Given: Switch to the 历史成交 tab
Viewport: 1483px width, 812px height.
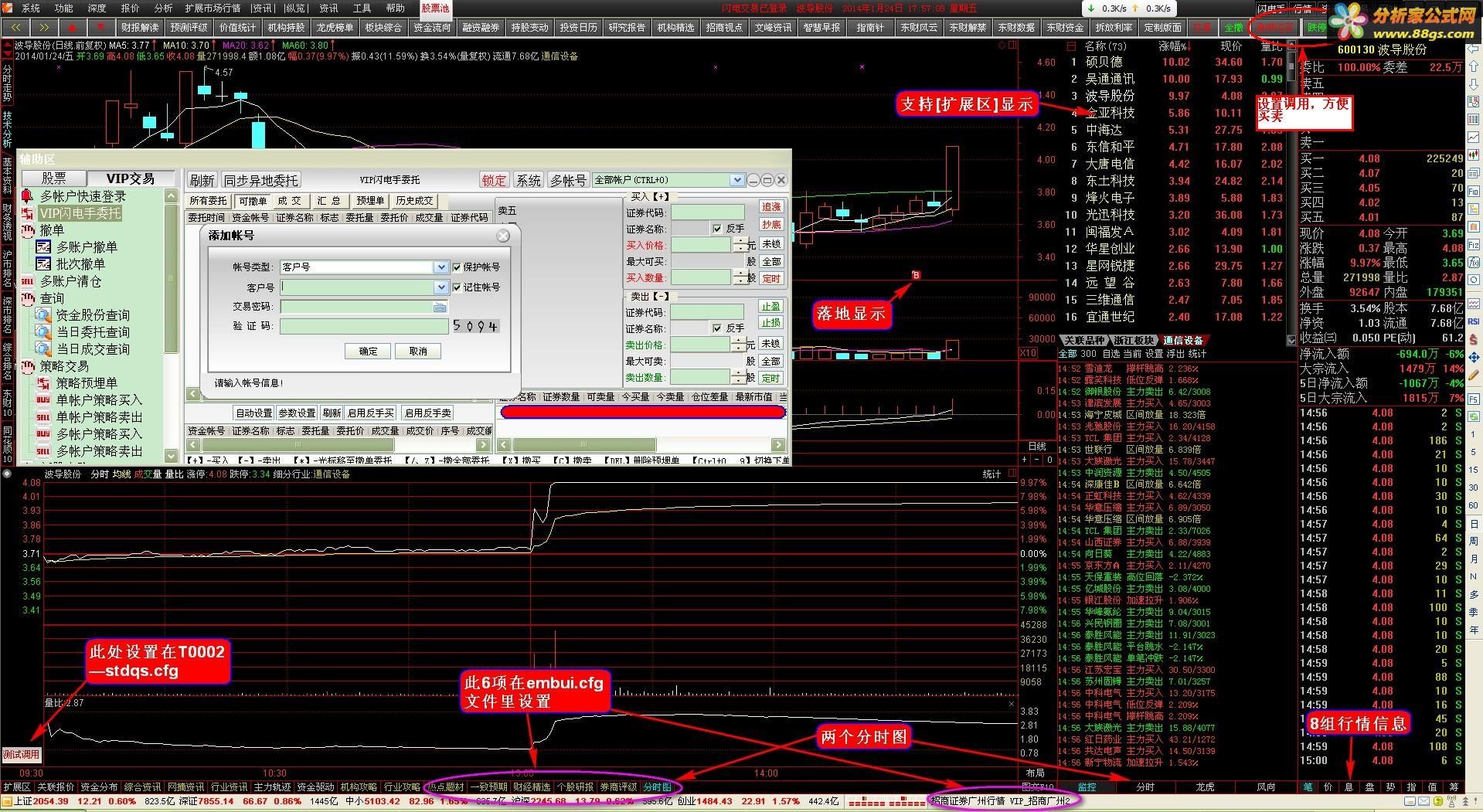Looking at the screenshot, I should 414,201.
